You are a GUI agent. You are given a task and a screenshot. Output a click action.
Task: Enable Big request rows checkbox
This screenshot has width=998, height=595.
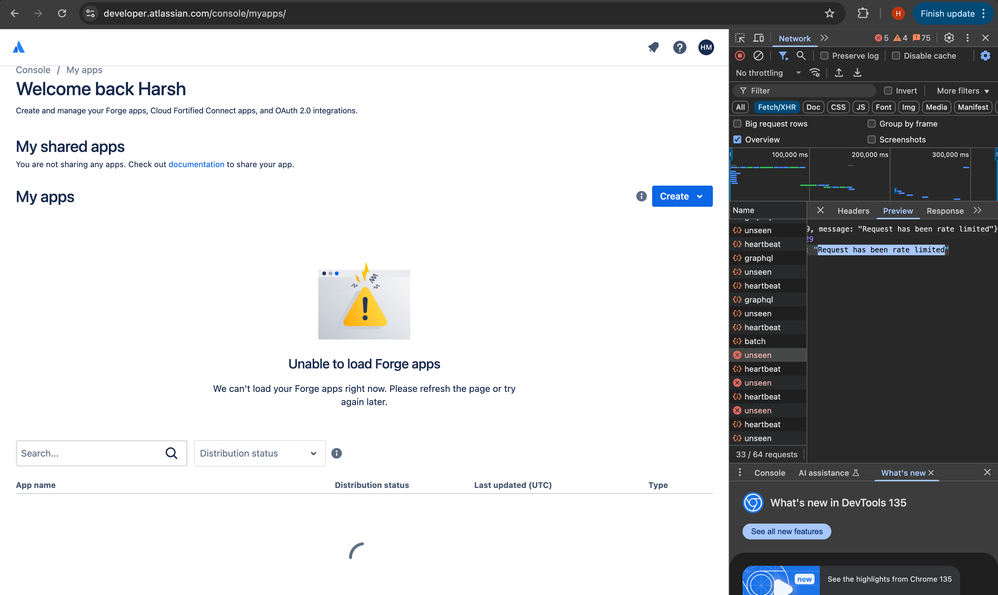(x=738, y=123)
